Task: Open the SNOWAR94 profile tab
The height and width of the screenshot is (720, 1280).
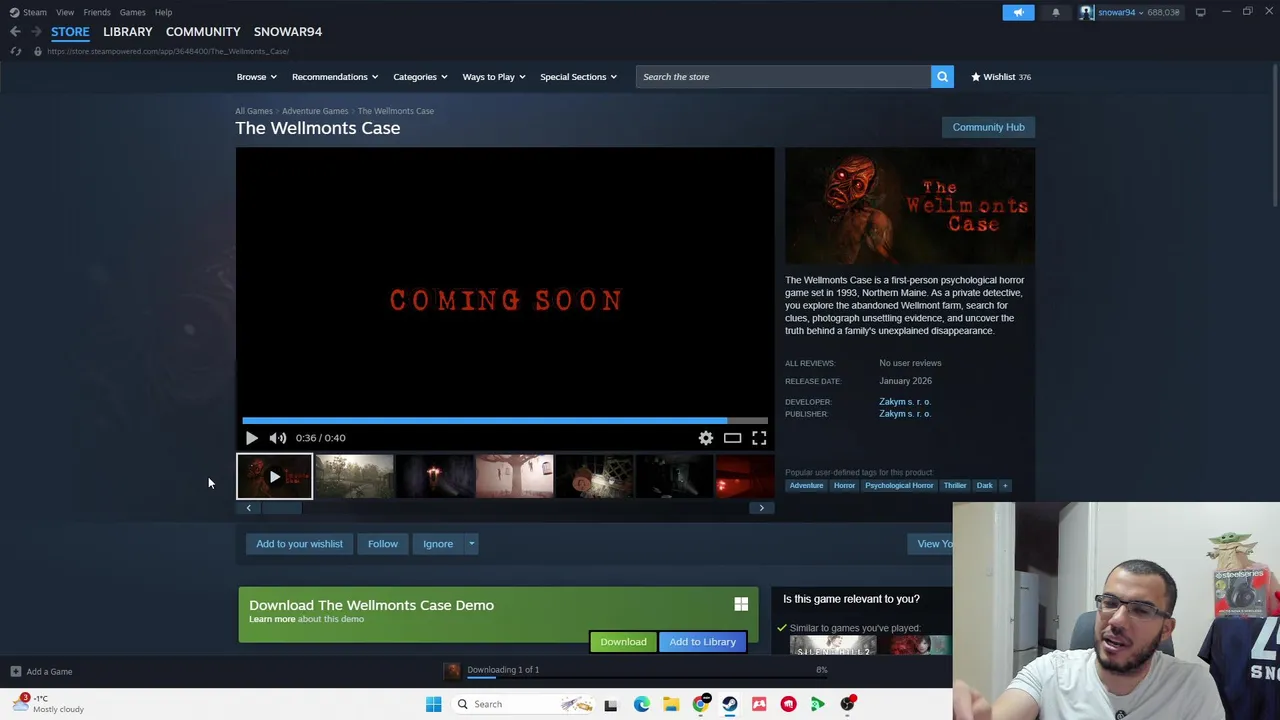Action: pos(288,32)
